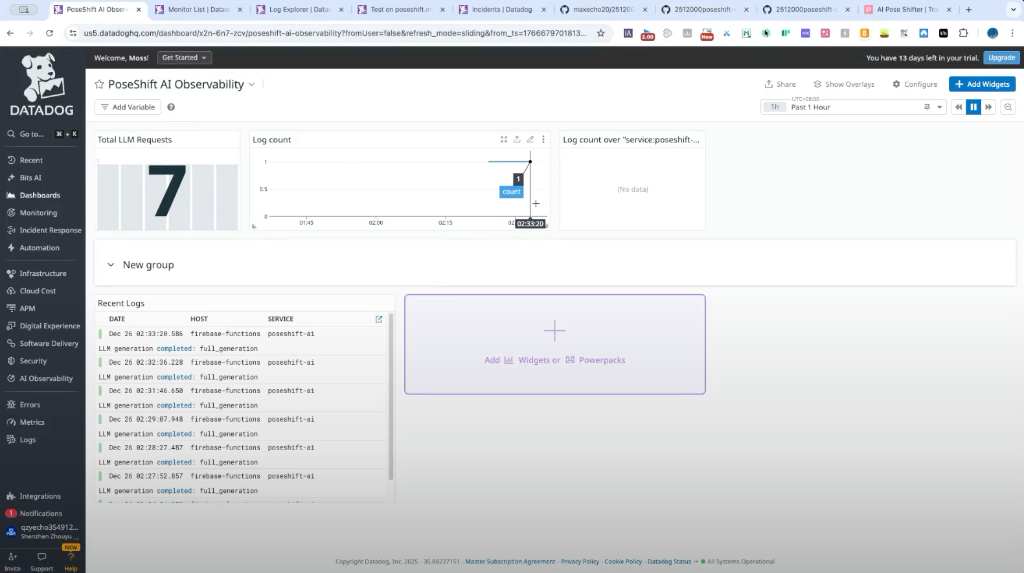Screen dimensions: 1024x573
Task: Click the zoom out time magnifier icon
Action: [1008, 107]
